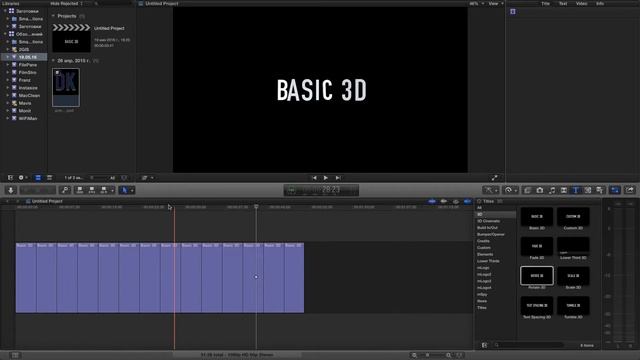Switch browser to list view
640x360 pixels.
pyautogui.click(x=49, y=178)
